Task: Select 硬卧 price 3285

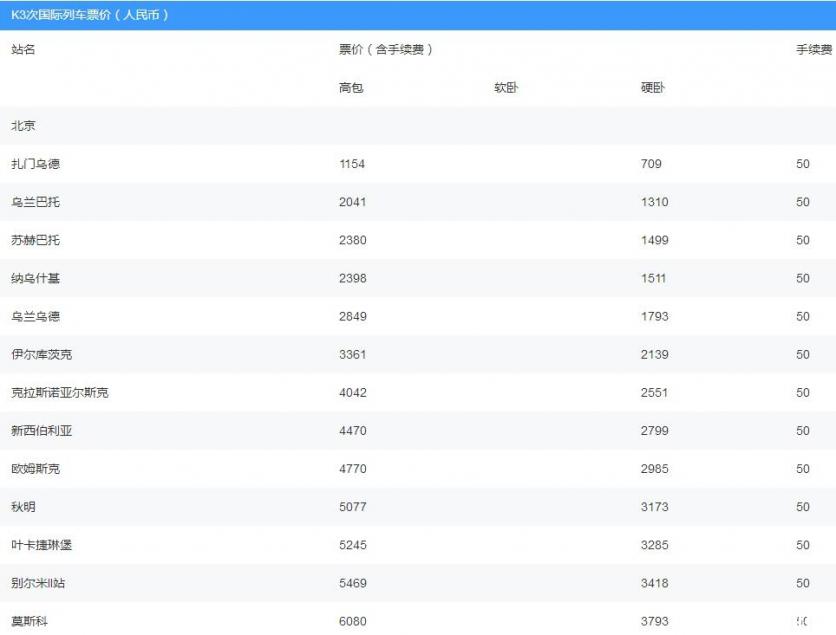Action: pyautogui.click(x=654, y=545)
